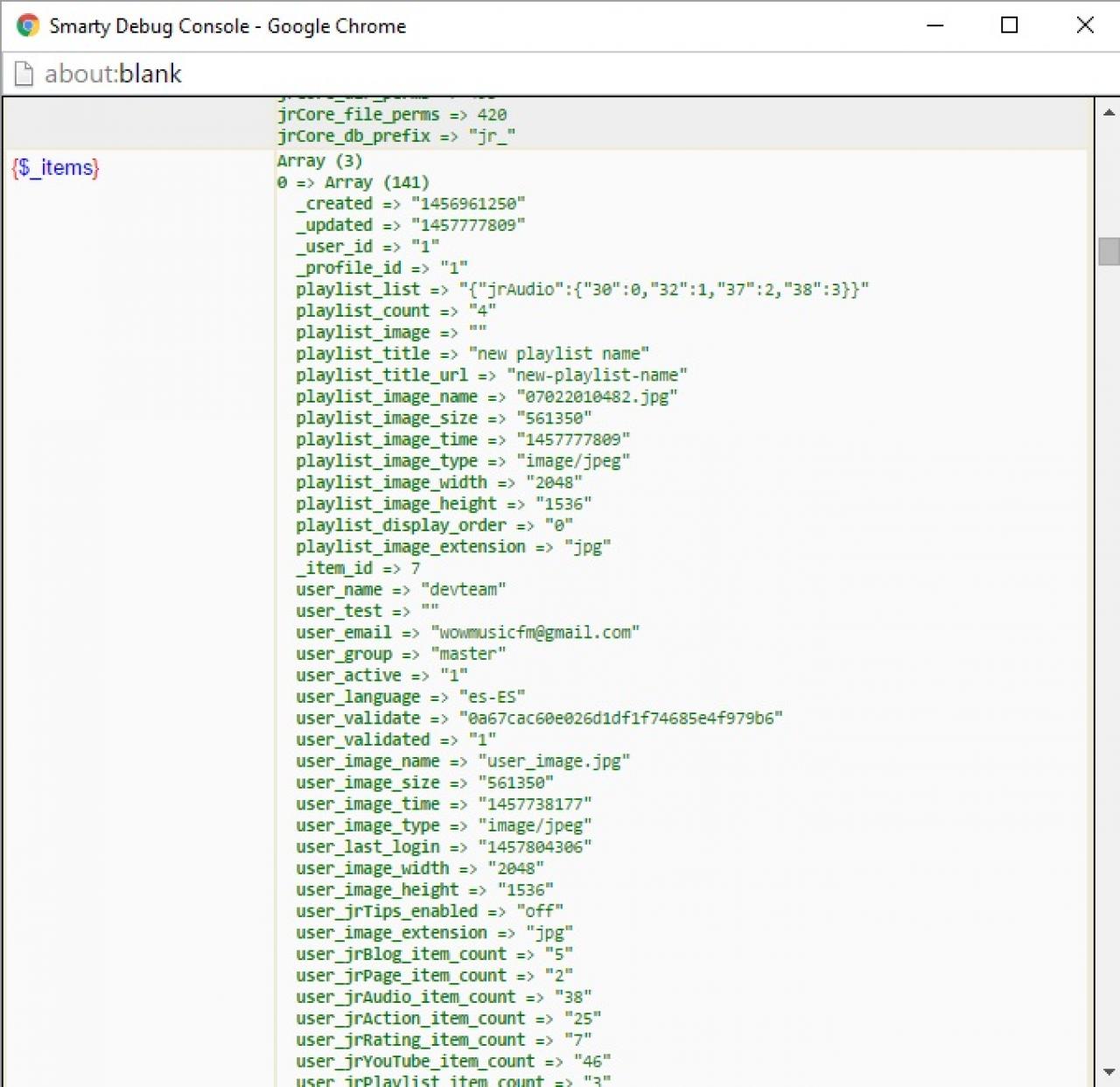Maximize the Smarty Debug Console window

tap(1009, 25)
